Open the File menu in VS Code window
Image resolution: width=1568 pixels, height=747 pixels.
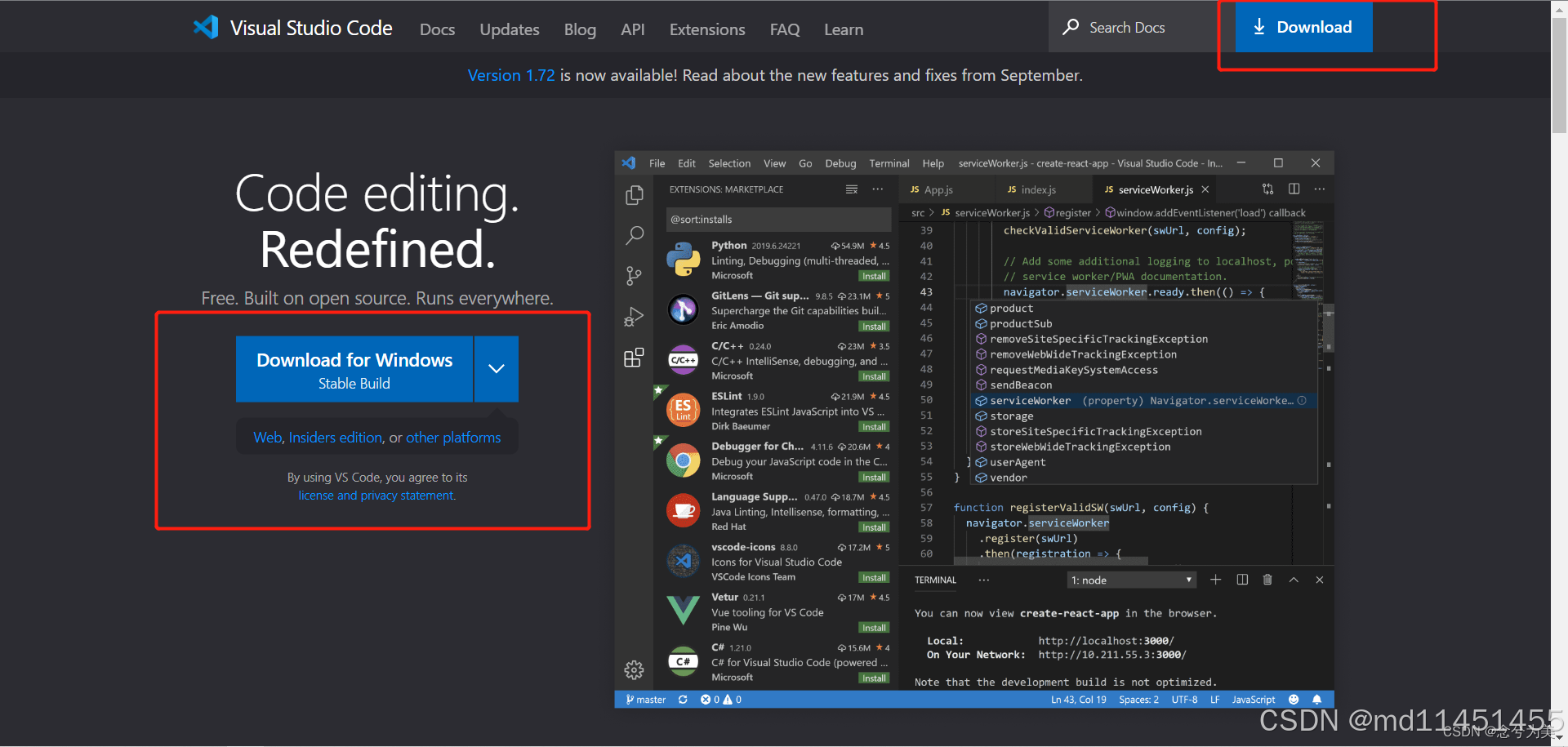(x=657, y=163)
